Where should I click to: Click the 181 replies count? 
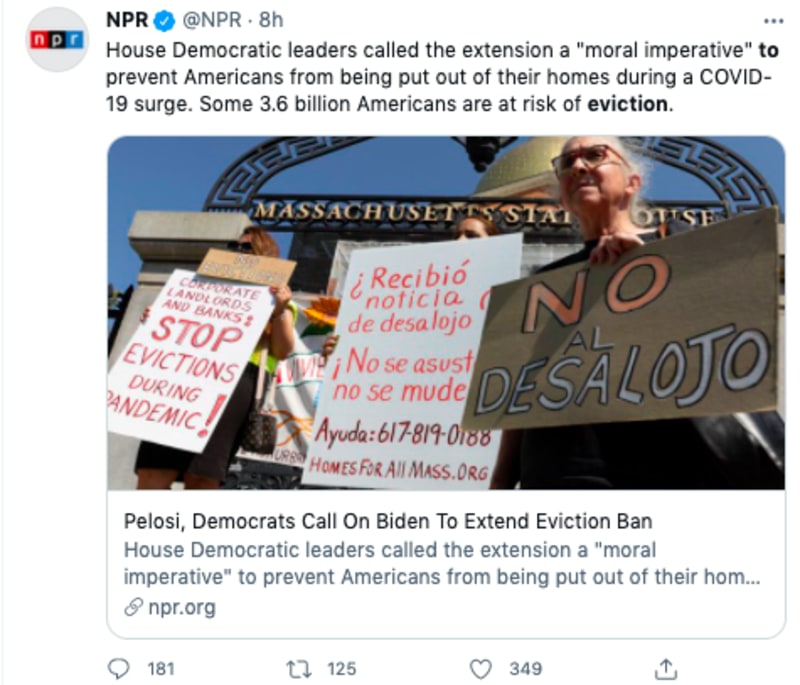click(x=160, y=668)
